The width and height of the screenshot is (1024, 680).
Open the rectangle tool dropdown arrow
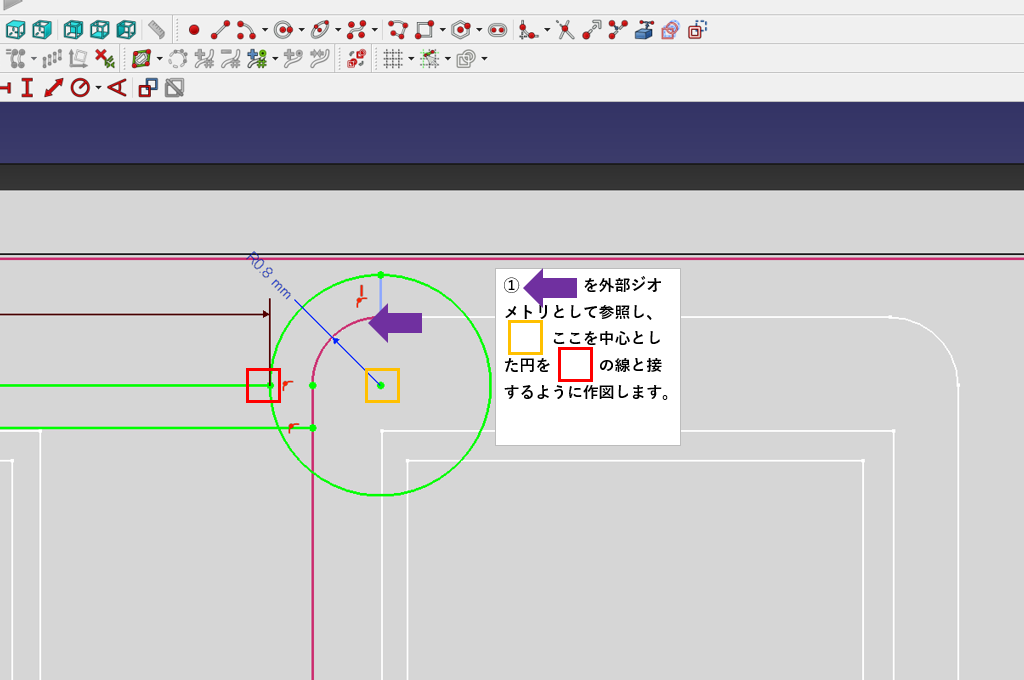coord(442,30)
